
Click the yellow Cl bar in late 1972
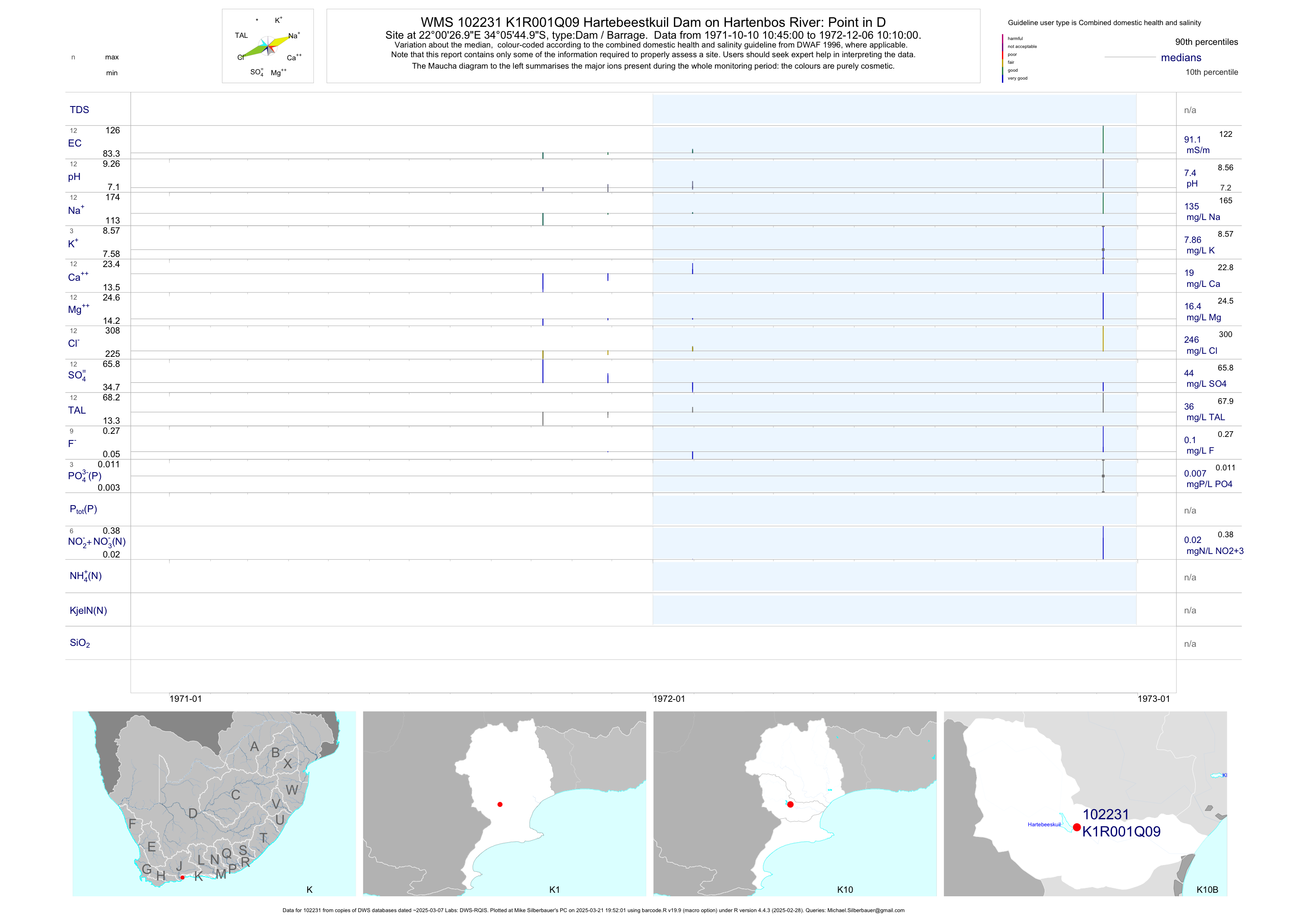(1103, 338)
